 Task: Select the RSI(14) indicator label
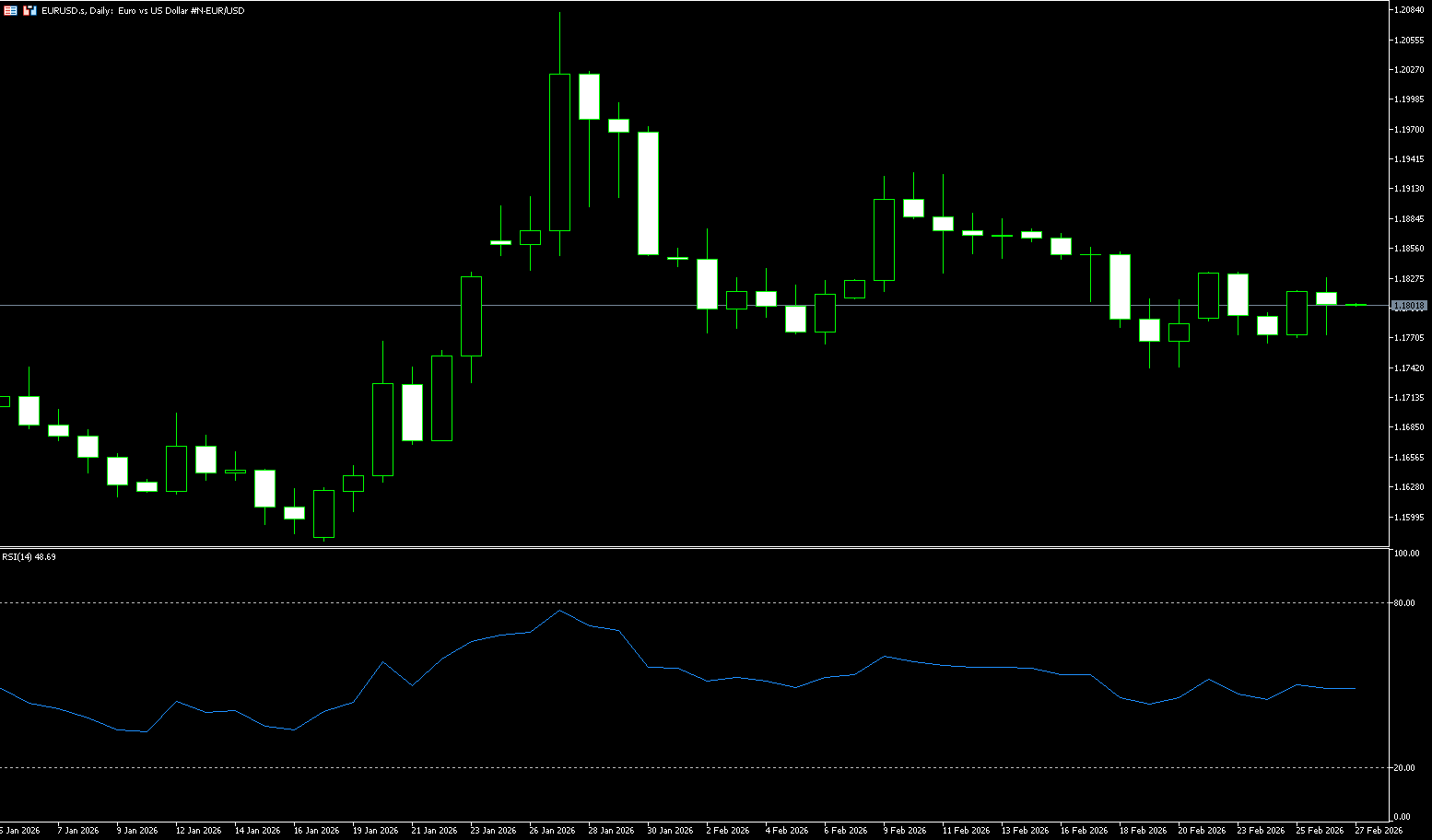click(29, 557)
